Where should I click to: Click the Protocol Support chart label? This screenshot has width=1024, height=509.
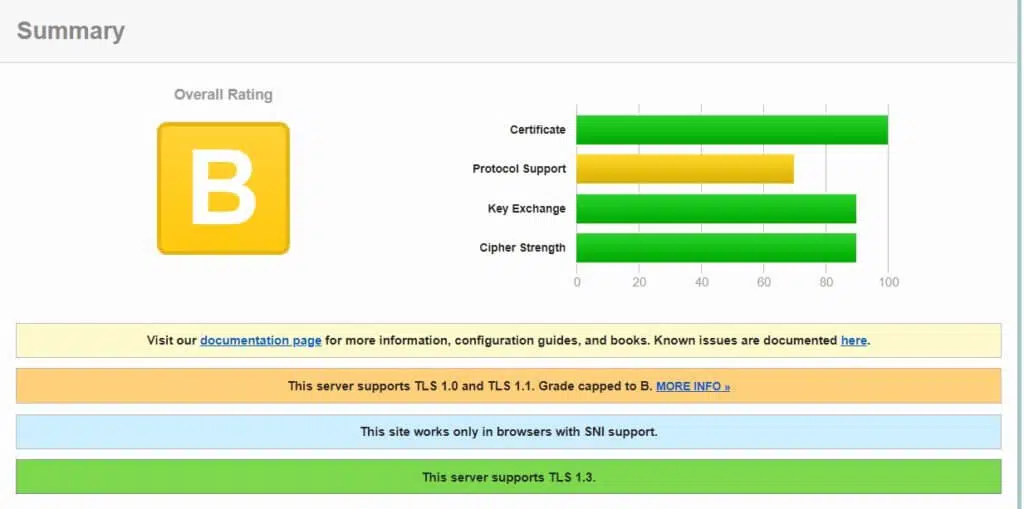519,169
